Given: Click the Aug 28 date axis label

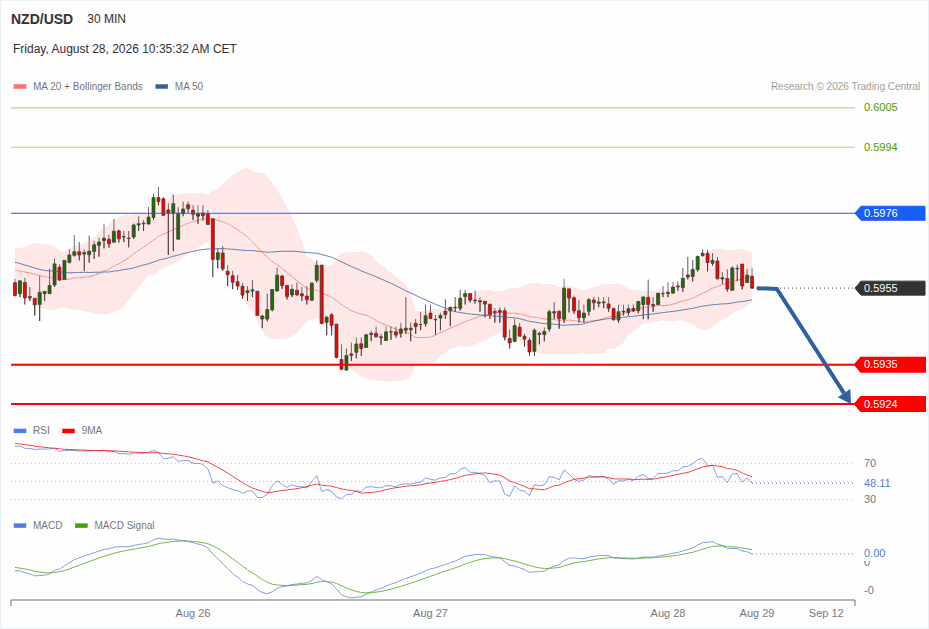Looking at the screenshot, I should pyautogui.click(x=668, y=613).
